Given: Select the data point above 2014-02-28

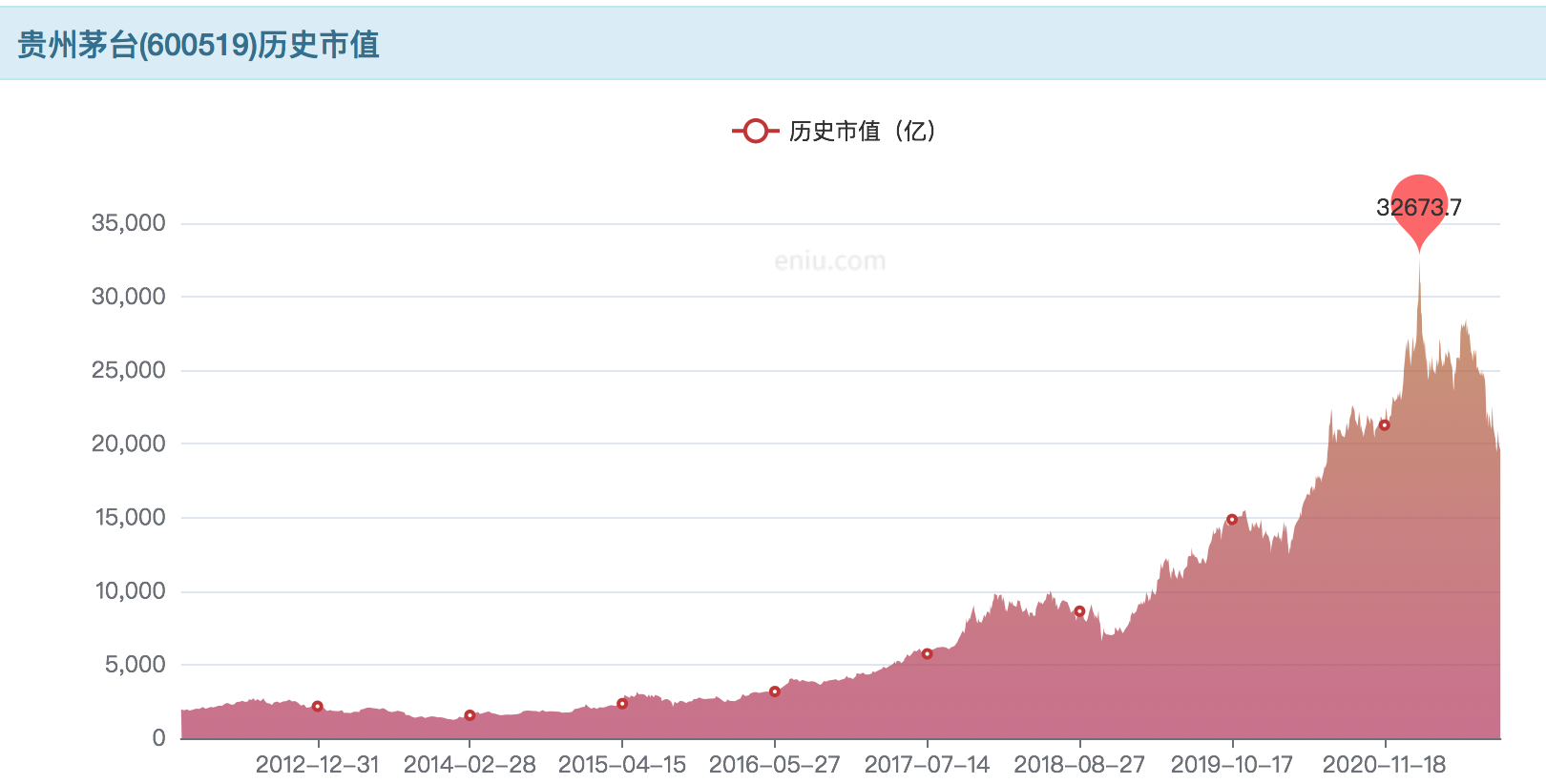Looking at the screenshot, I should click(470, 715).
